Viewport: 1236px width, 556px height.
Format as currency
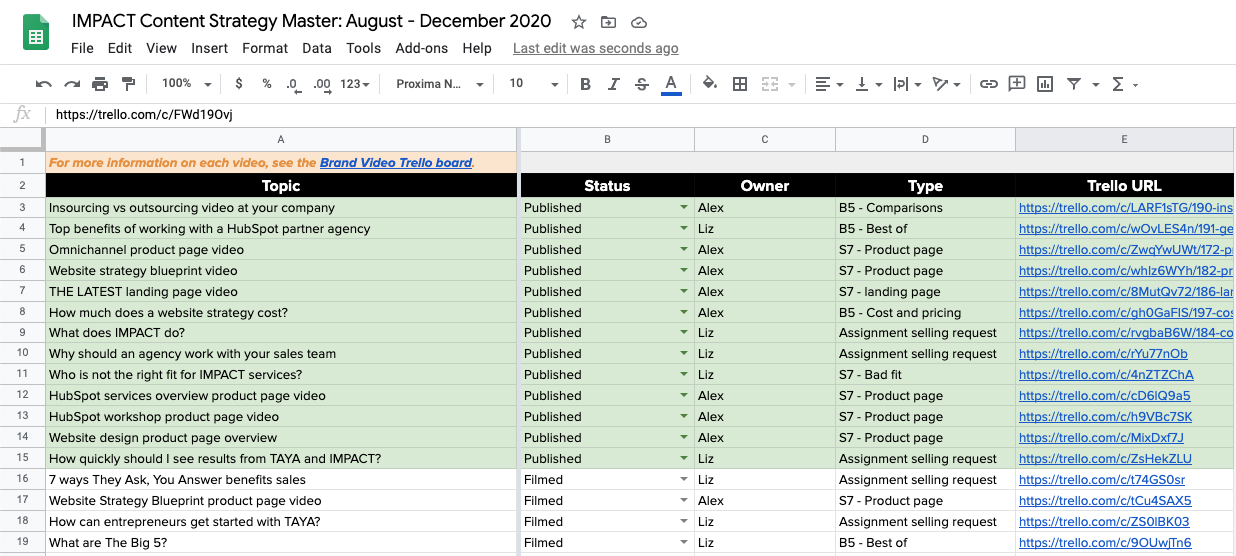(238, 84)
